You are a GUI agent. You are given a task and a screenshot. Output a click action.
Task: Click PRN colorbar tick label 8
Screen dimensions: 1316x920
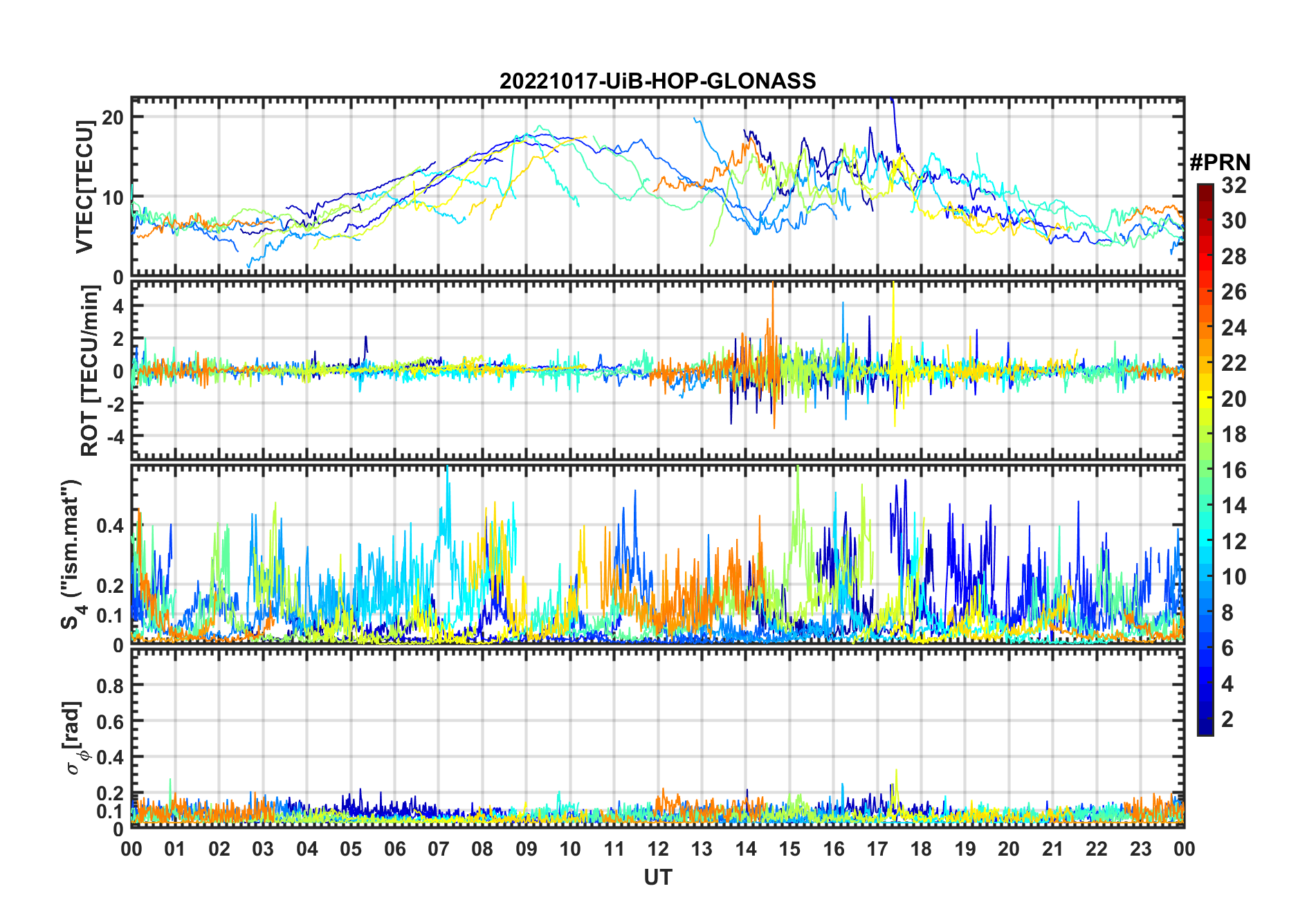pos(1227,613)
